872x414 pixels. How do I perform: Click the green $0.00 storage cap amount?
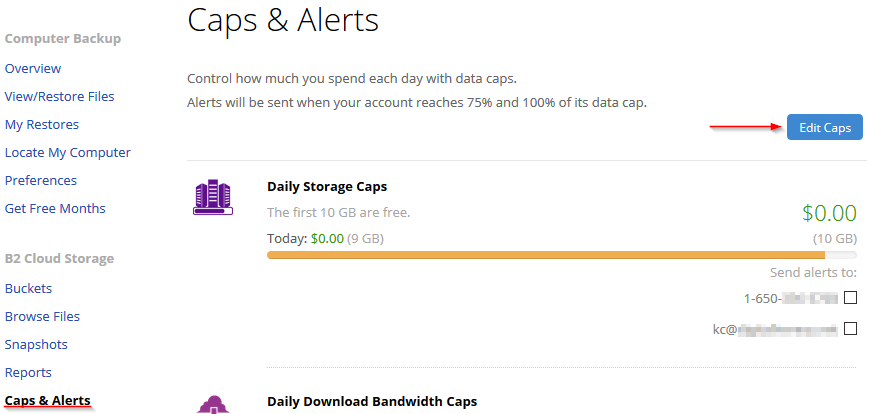[829, 213]
